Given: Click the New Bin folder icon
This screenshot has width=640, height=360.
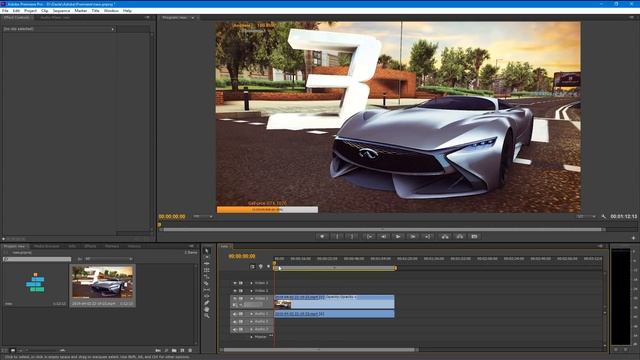Looking at the screenshot, I should (174, 350).
